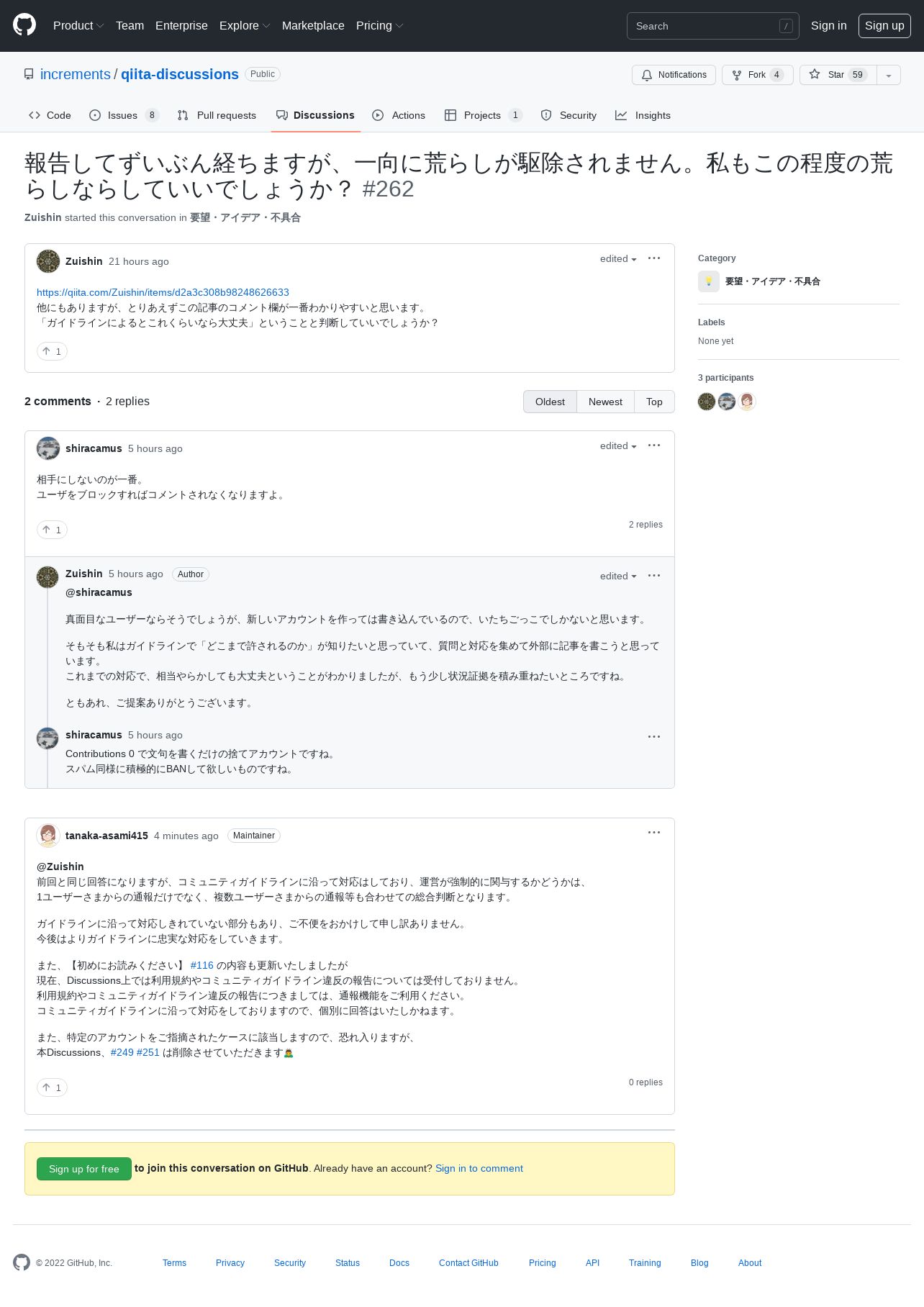Open the three-dot menu on Zuishin's original post
The width and height of the screenshot is (924, 1307).
pyautogui.click(x=653, y=258)
